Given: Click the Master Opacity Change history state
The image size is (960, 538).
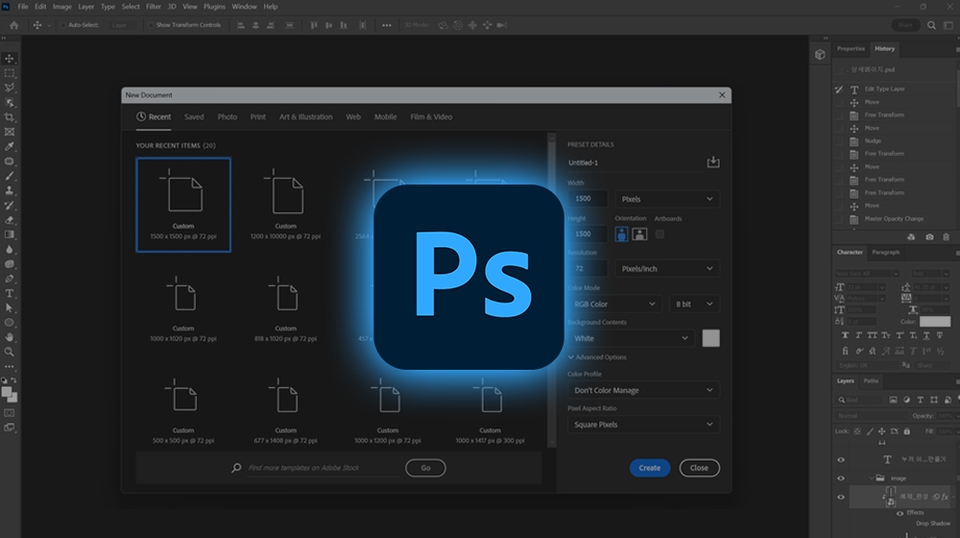Looking at the screenshot, I should 893,219.
